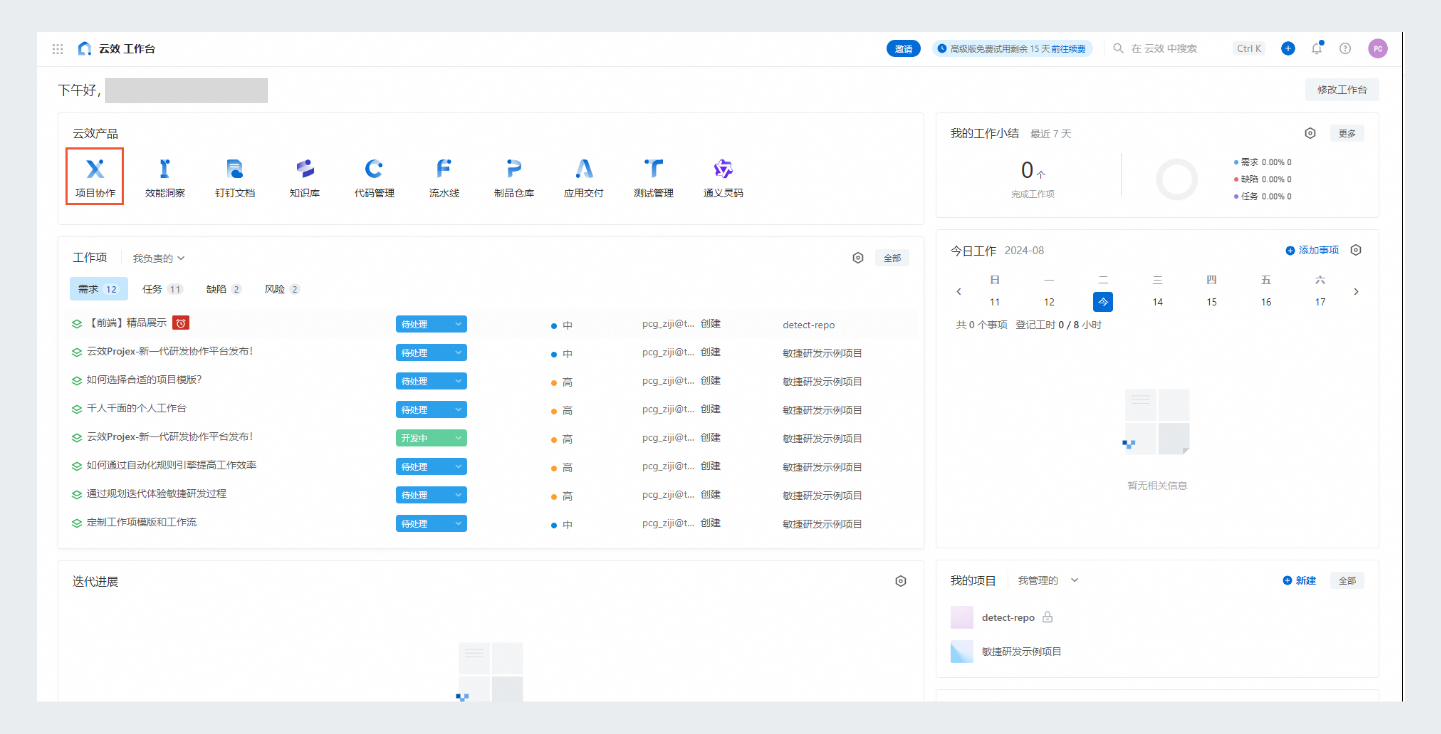Viewport: 1441px width, 734px height.
Task: Click 全部 in 我的项目 panel
Action: pos(1347,581)
